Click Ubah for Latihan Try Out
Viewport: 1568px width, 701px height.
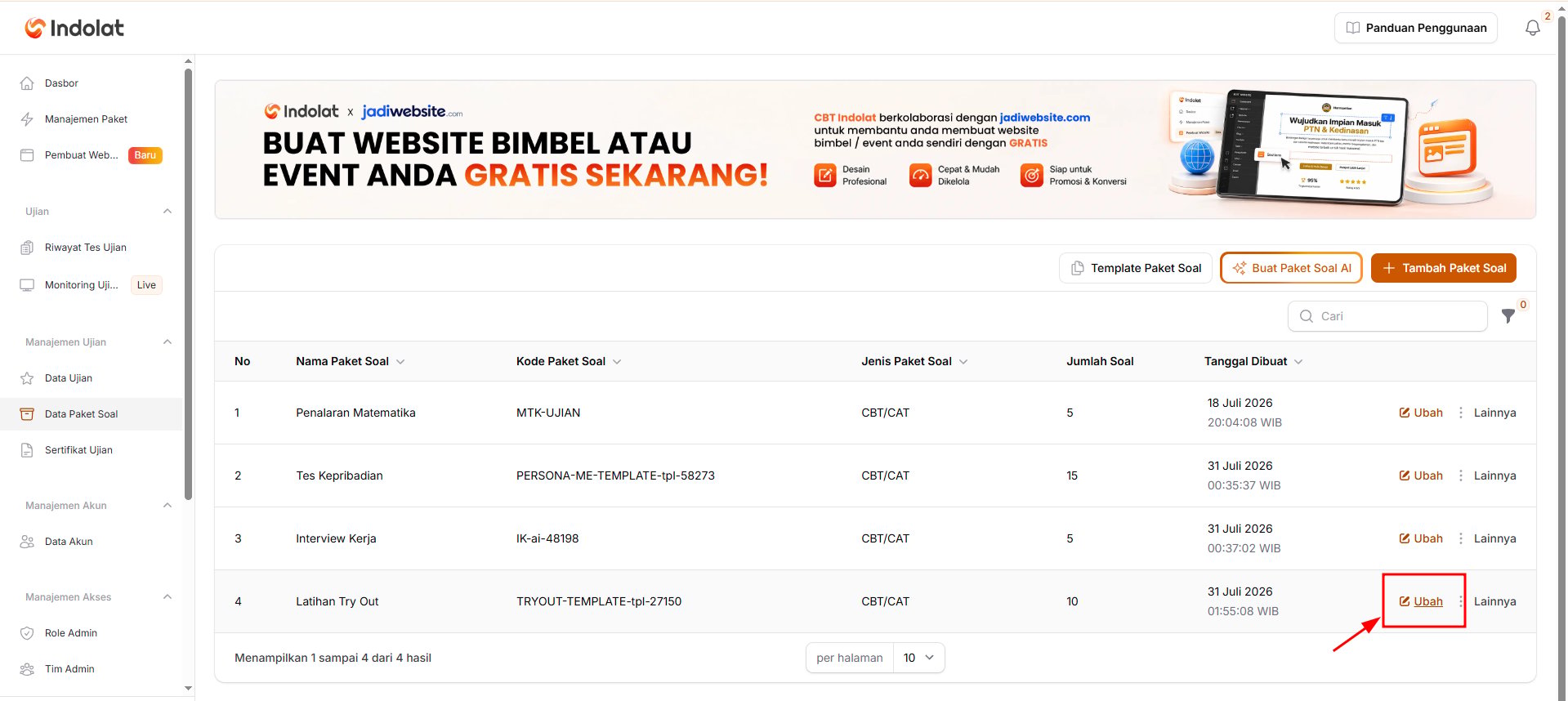(x=1421, y=601)
